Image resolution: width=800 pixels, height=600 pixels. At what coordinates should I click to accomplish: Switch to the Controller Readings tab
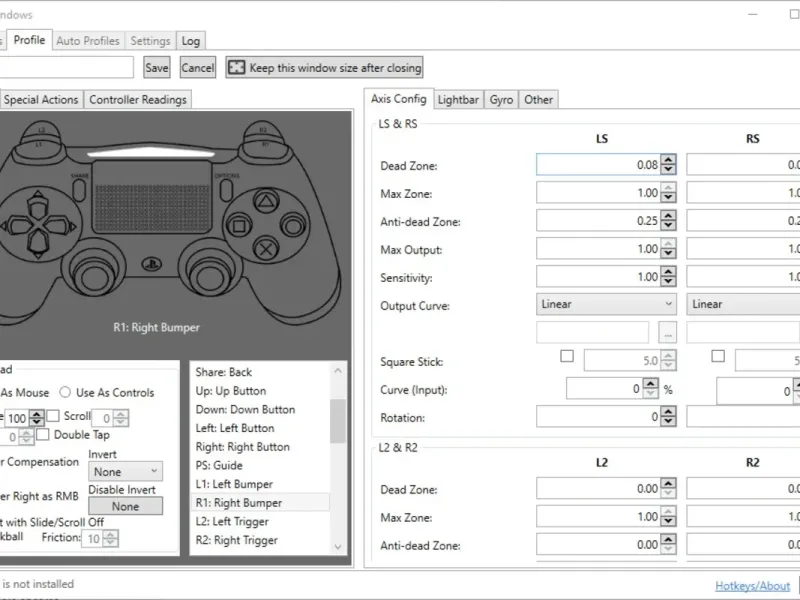tap(138, 99)
